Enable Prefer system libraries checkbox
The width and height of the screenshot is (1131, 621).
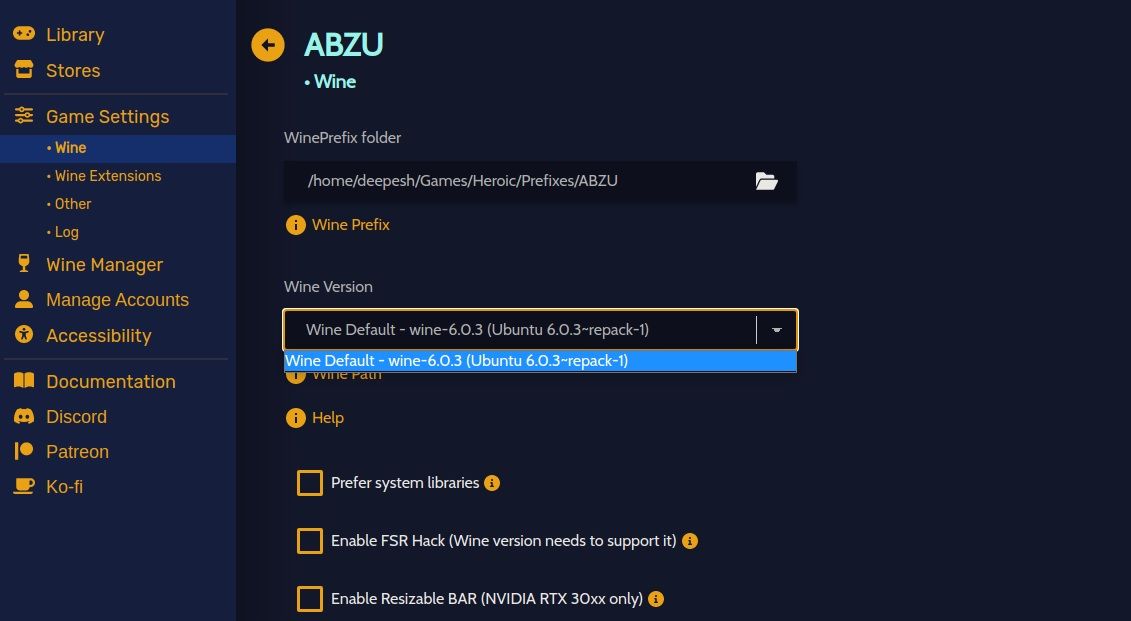(310, 483)
